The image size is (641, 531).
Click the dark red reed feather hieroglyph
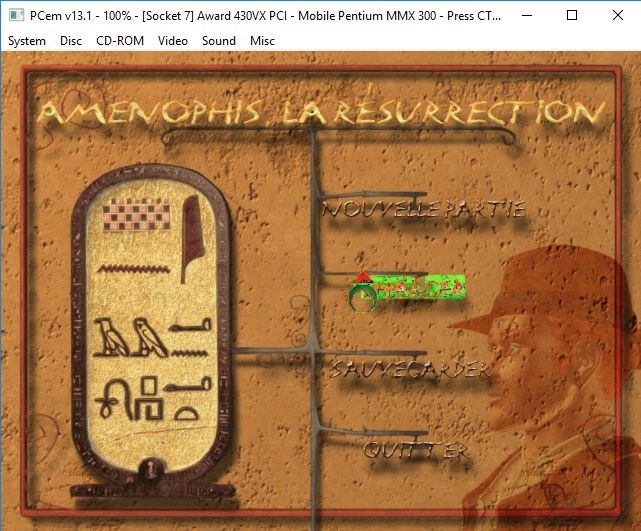[x=192, y=238]
